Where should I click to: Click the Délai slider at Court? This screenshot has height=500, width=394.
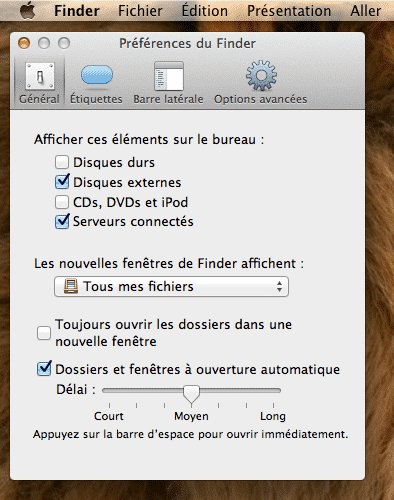(109, 390)
